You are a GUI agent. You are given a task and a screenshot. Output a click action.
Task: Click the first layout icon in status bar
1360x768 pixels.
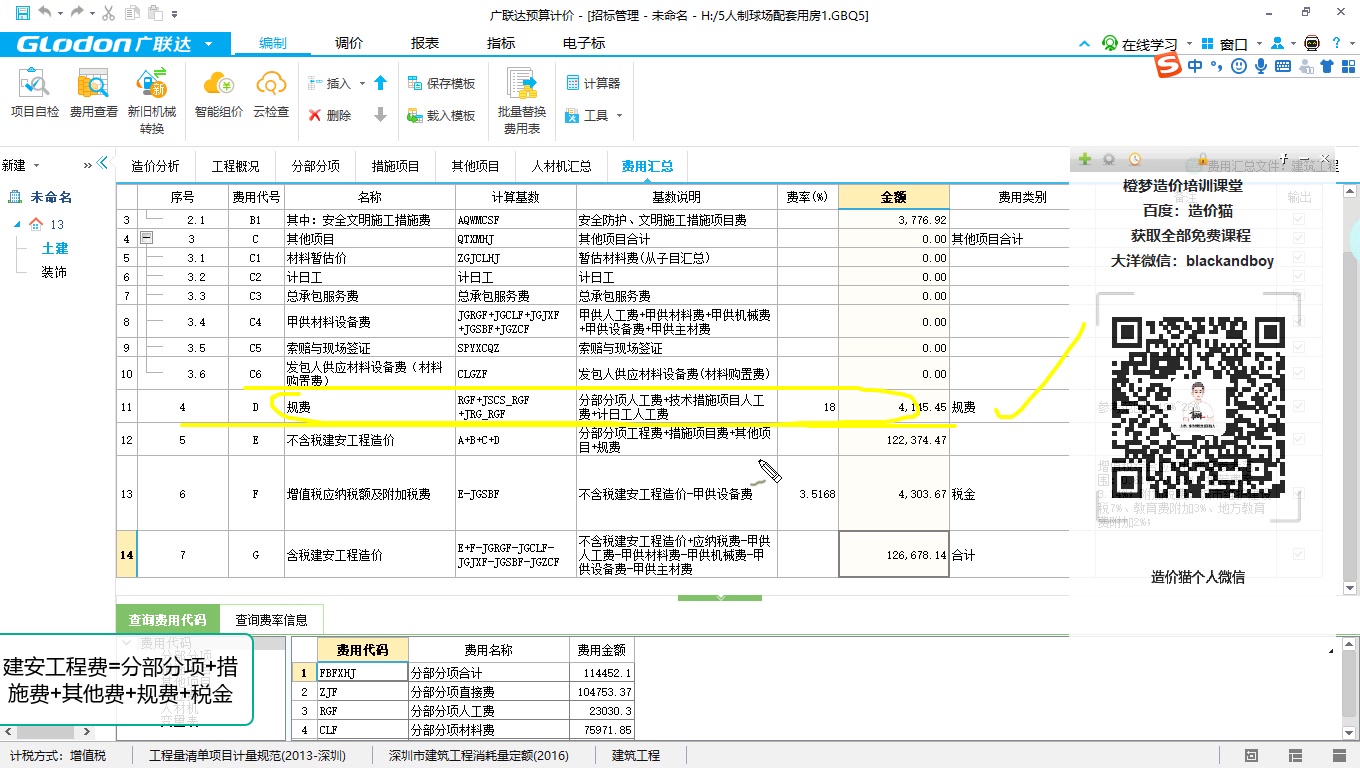tap(1251, 755)
